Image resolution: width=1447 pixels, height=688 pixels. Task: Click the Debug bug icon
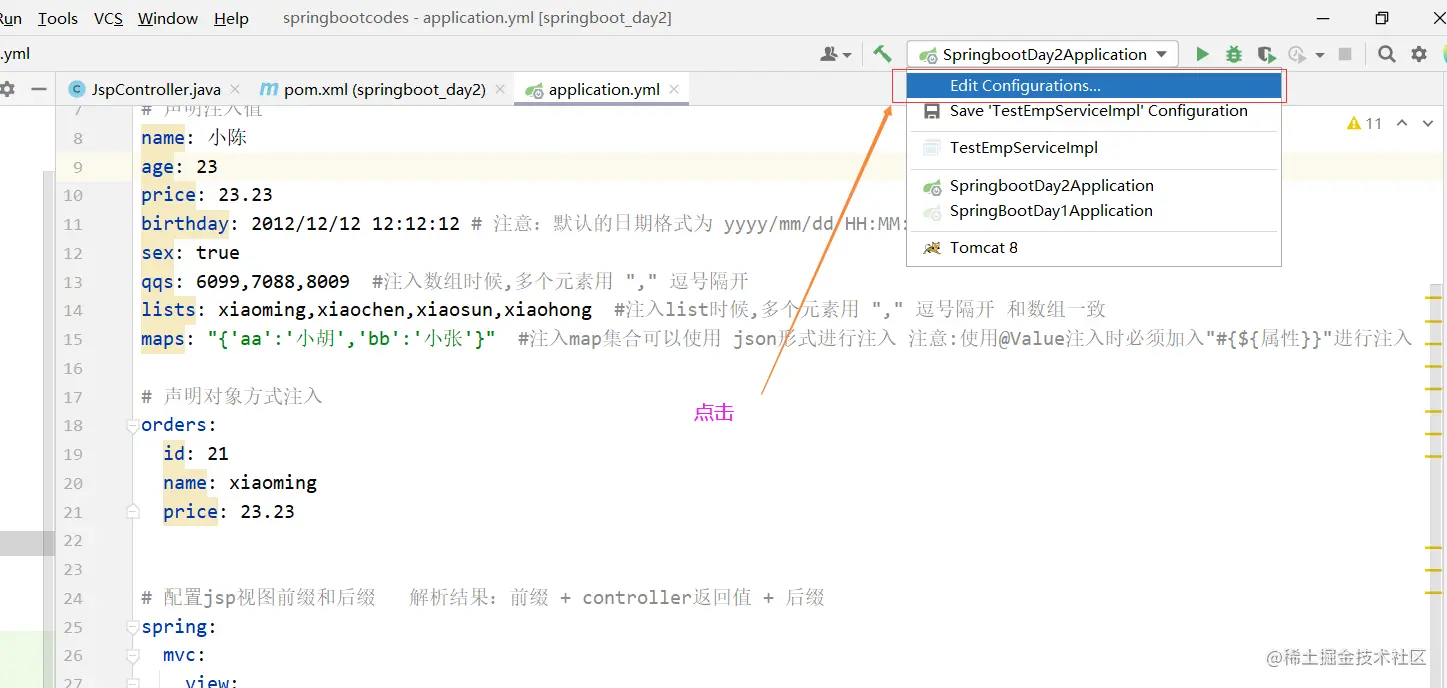pos(1234,54)
